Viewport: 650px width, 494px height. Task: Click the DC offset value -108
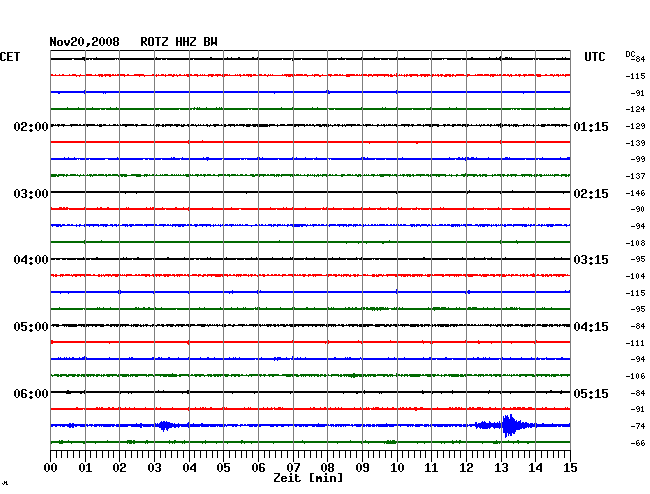(x=635, y=243)
